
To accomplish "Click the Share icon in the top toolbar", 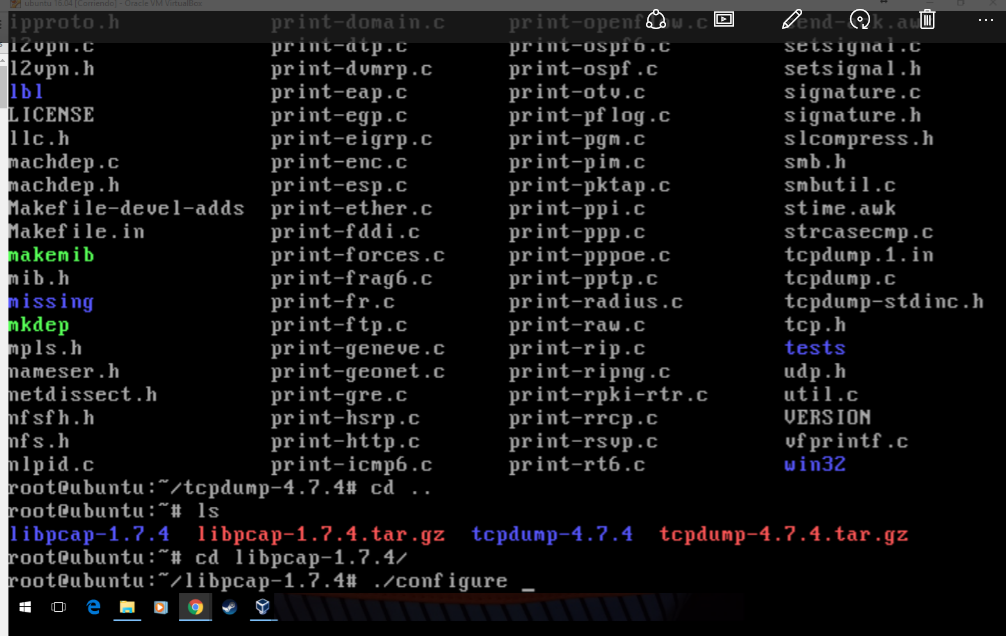I will (x=656, y=19).
